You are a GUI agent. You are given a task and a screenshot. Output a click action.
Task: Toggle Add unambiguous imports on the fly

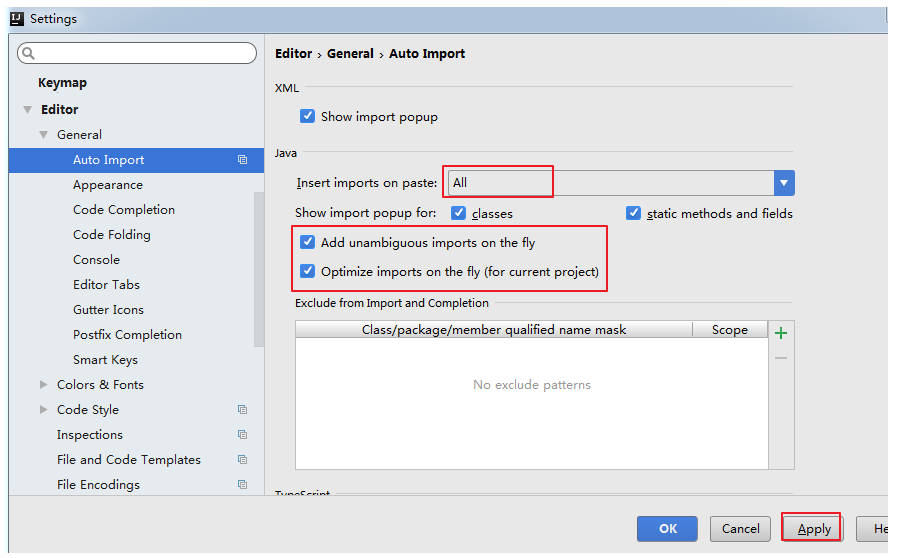click(x=307, y=242)
